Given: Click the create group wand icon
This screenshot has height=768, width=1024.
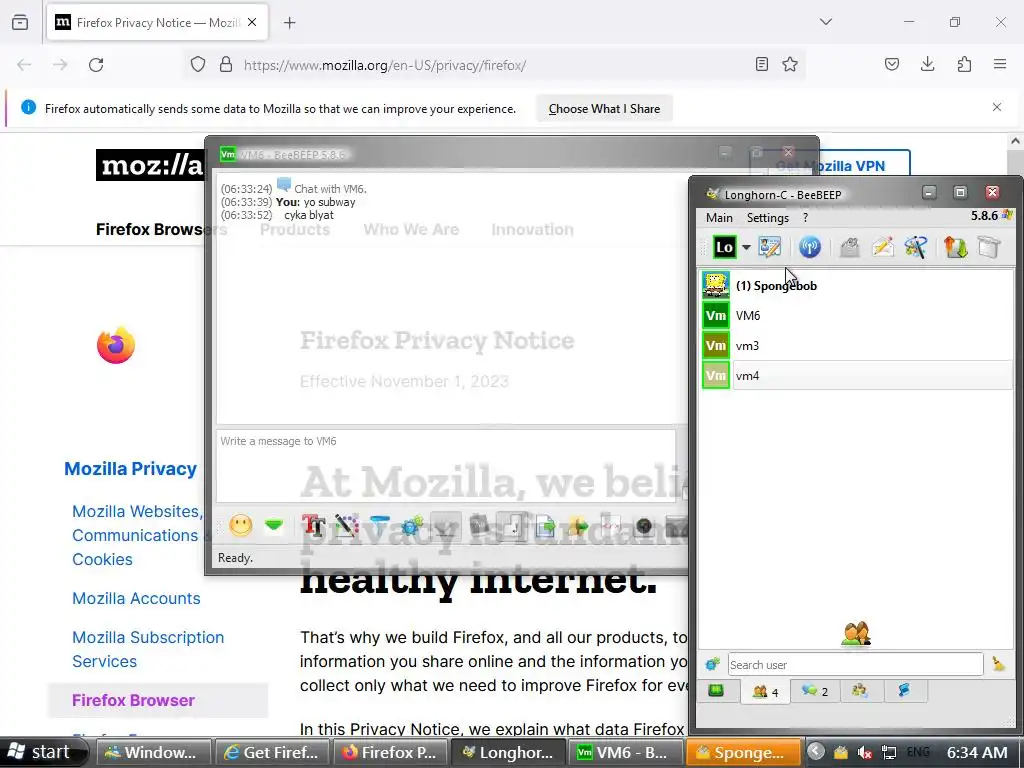Looking at the screenshot, I should click(916, 248).
